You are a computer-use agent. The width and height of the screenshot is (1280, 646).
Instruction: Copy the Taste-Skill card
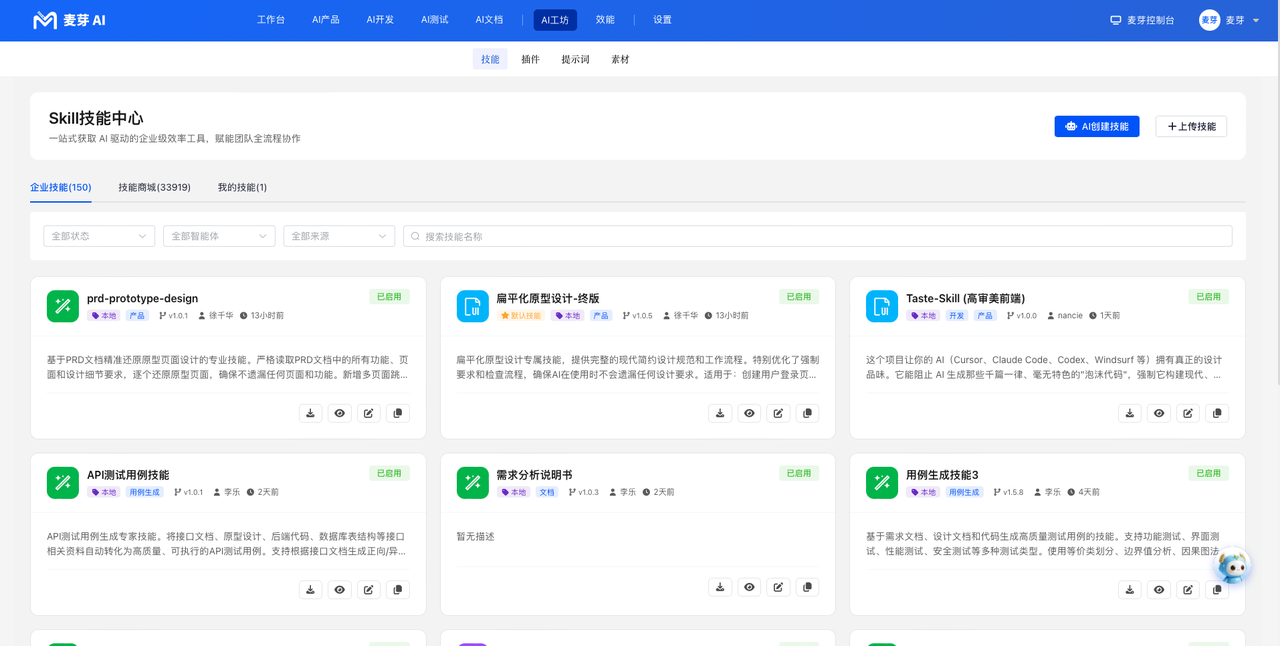[1217, 413]
